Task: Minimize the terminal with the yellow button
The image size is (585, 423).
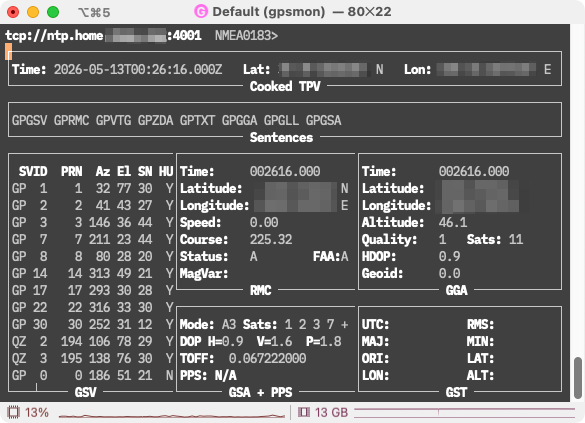Action: click(33, 12)
